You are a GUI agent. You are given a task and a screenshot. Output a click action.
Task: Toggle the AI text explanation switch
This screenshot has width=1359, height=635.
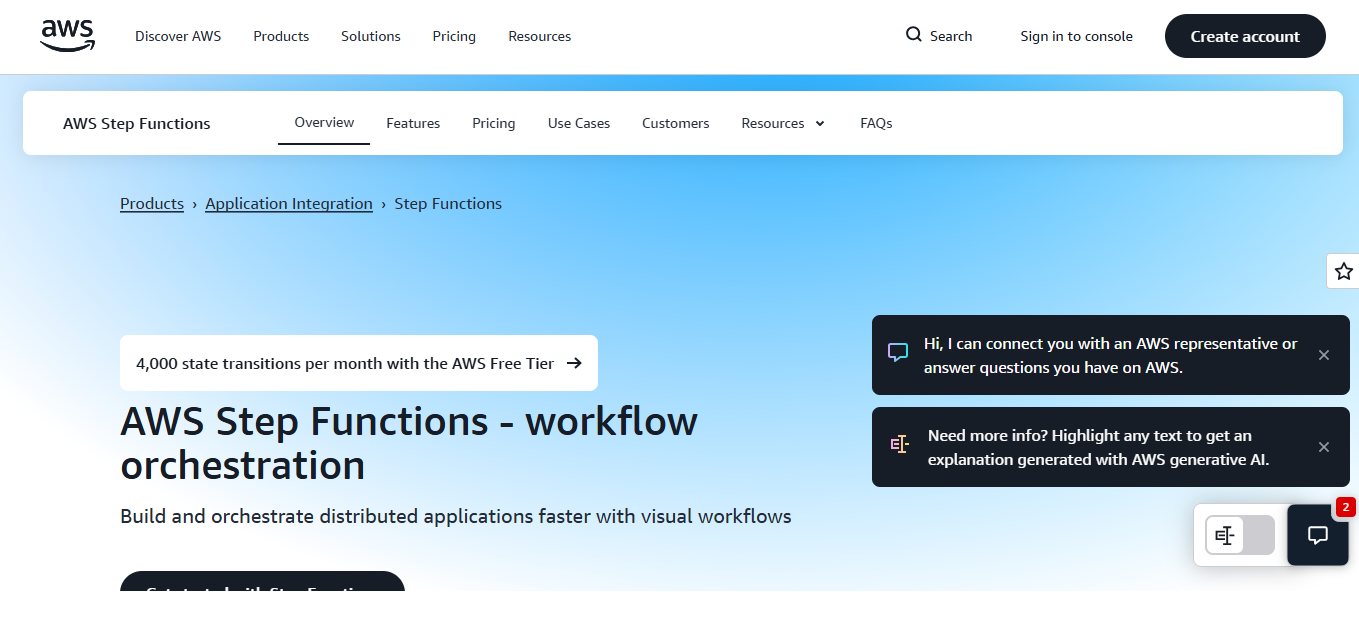(x=1239, y=535)
